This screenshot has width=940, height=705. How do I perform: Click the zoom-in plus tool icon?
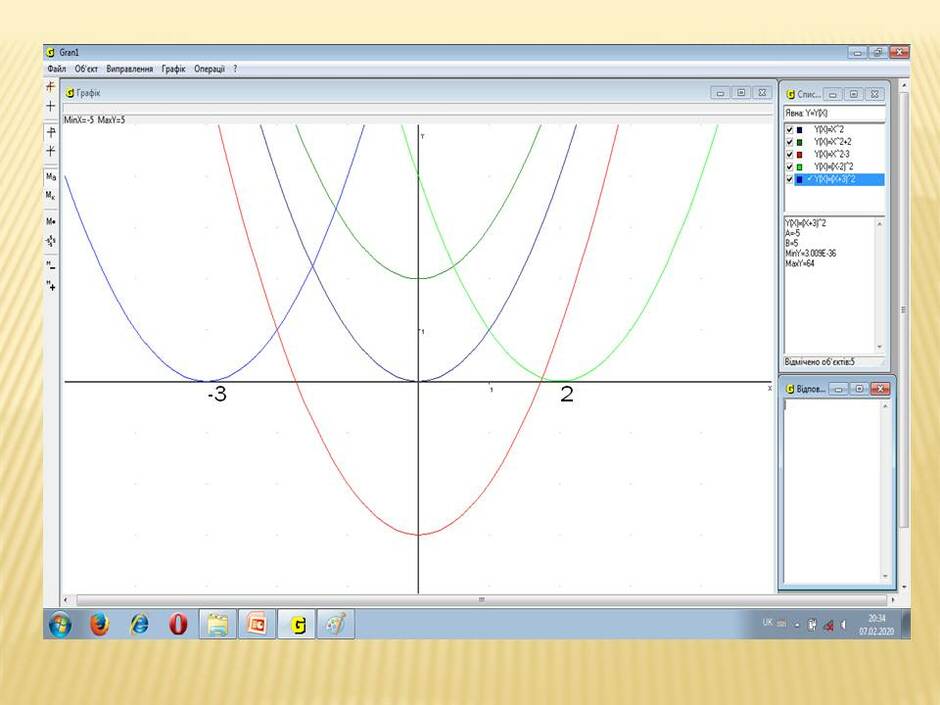tap(50, 286)
